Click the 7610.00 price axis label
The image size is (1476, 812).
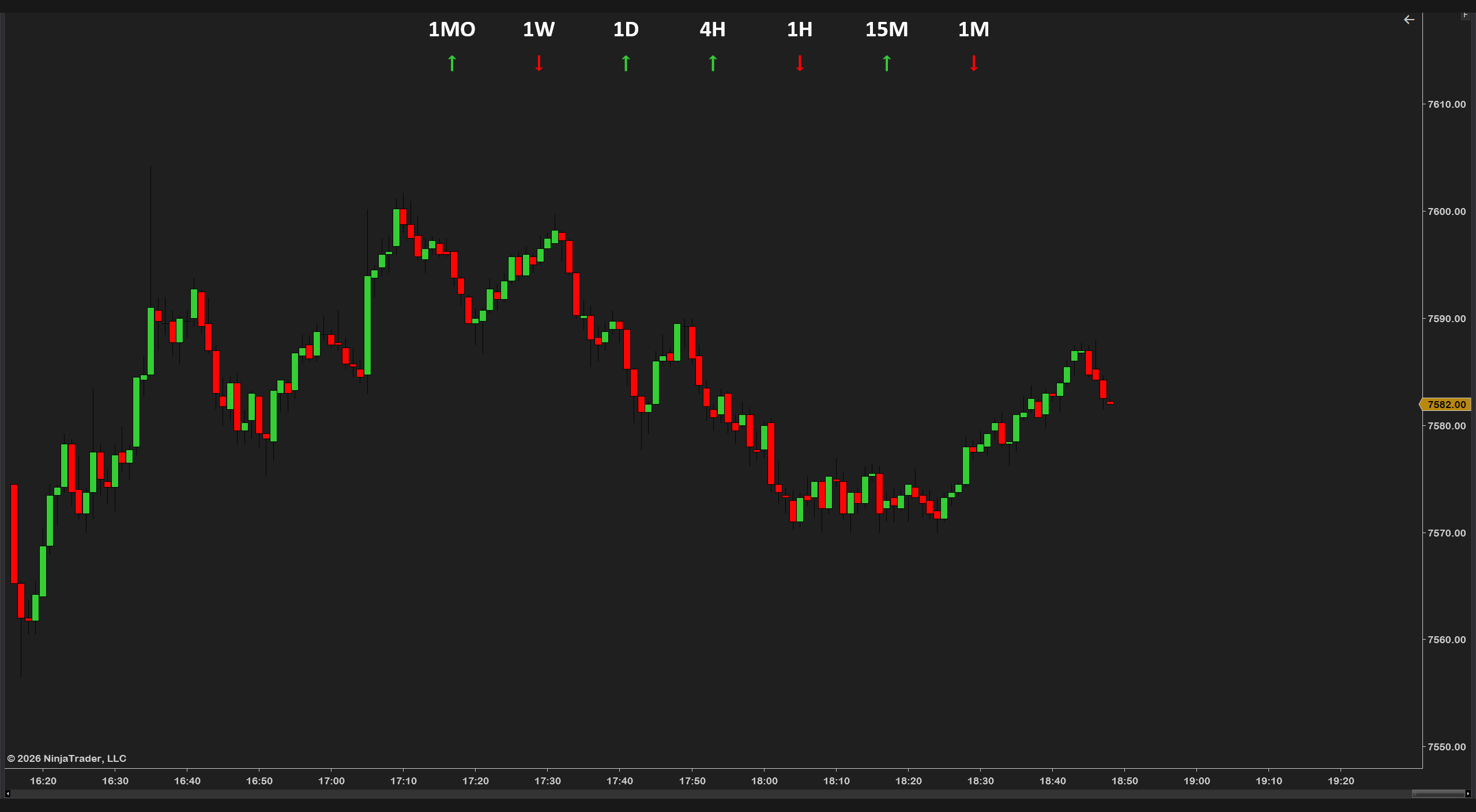(1447, 104)
